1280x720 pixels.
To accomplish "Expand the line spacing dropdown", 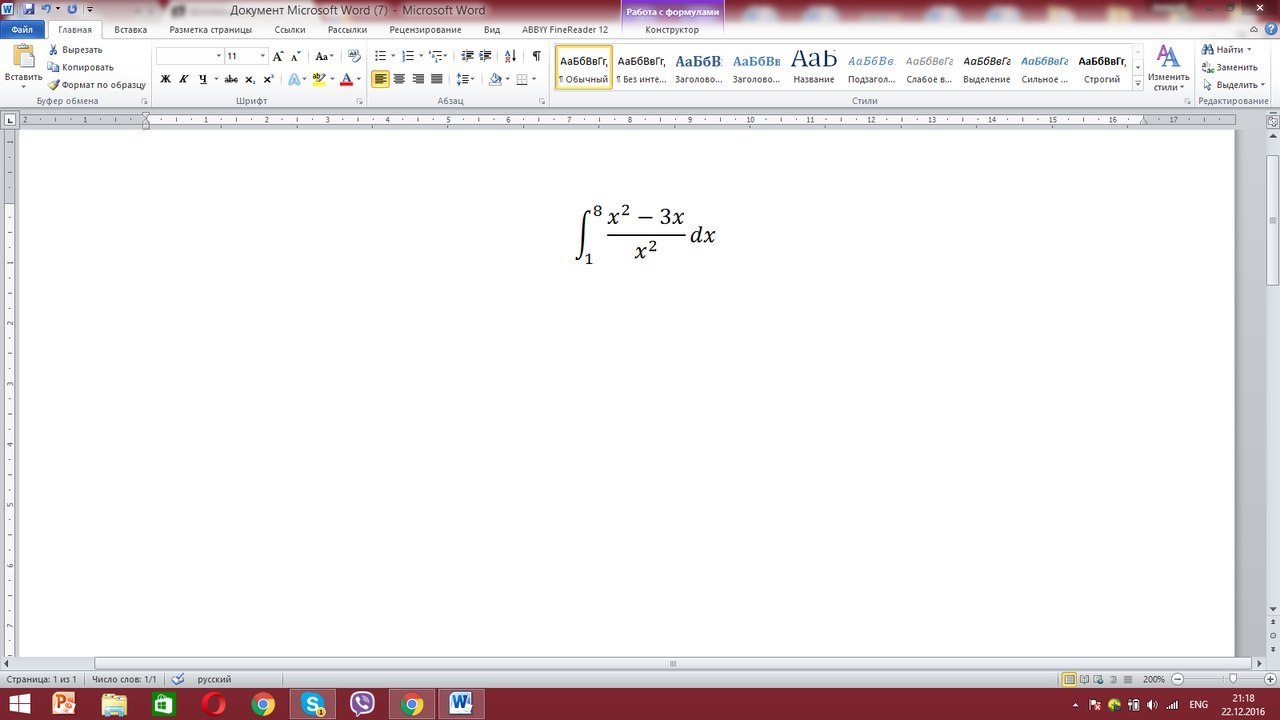I will click(x=472, y=79).
